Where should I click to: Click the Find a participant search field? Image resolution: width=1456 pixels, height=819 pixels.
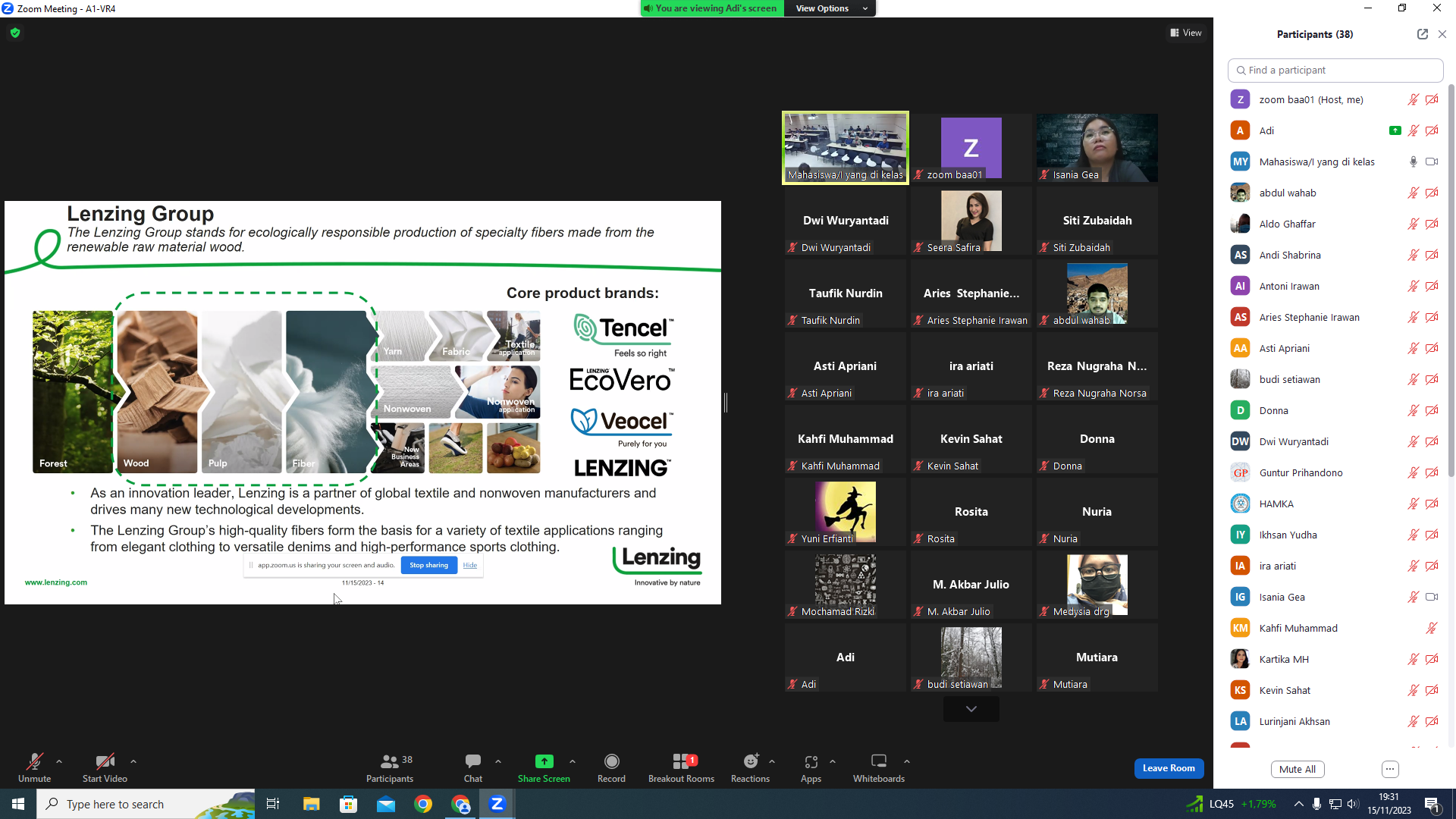[1335, 70]
